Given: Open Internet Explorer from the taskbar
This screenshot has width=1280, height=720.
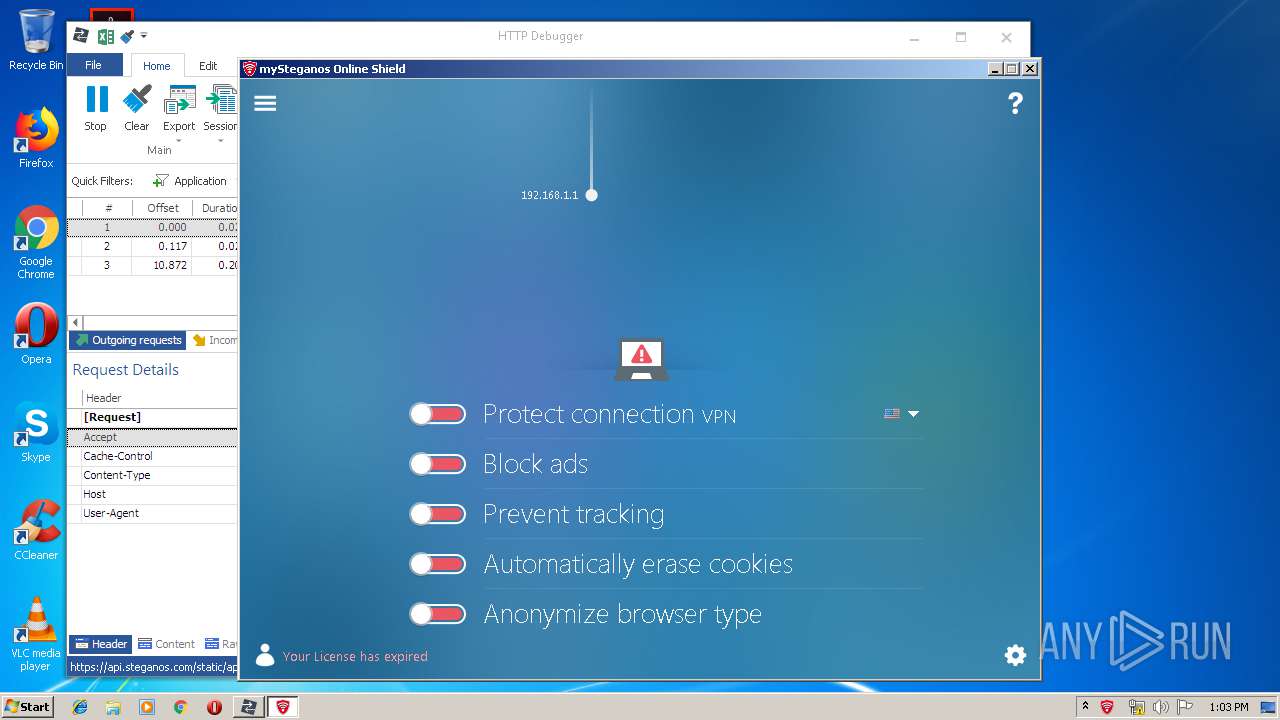Looking at the screenshot, I should coord(80,707).
